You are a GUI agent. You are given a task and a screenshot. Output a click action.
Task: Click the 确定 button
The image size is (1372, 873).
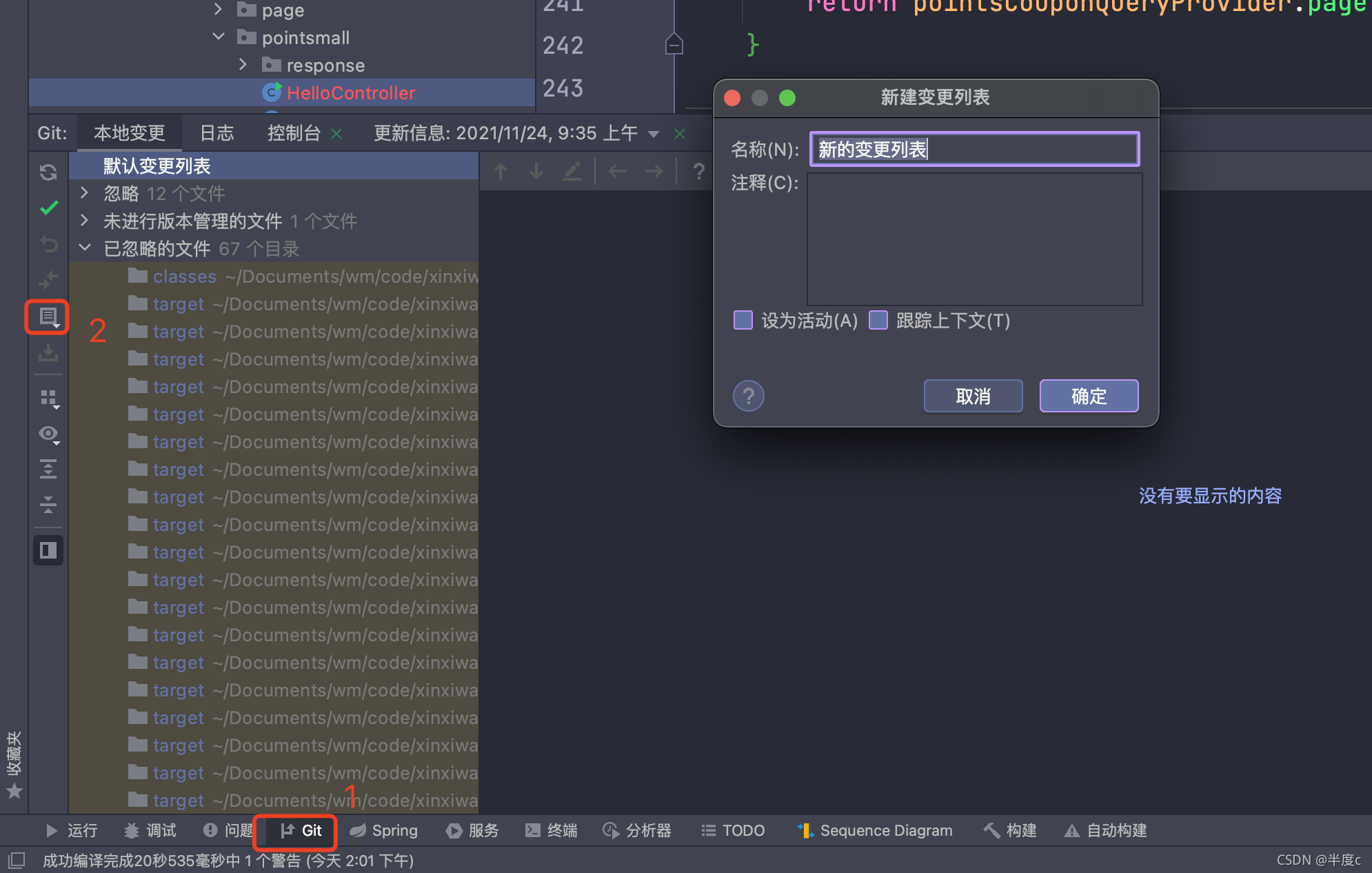pyautogui.click(x=1089, y=396)
